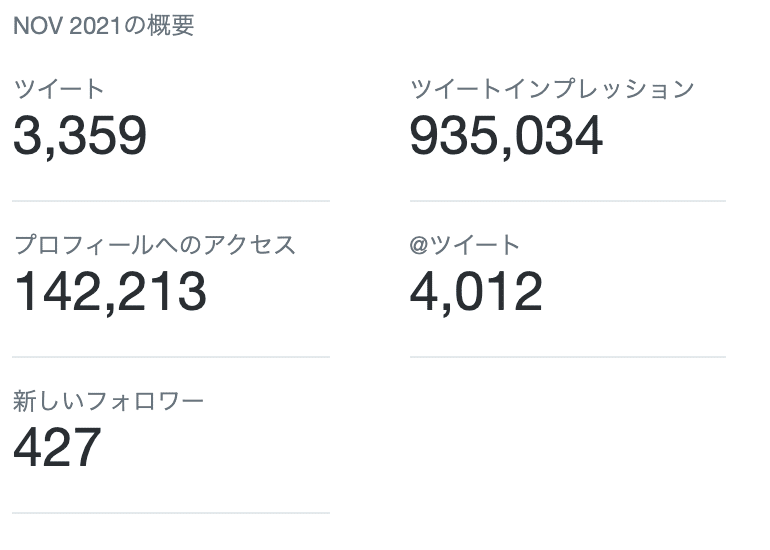Select the 427 new followers number
This screenshot has height=550, width=770.
tap(57, 448)
